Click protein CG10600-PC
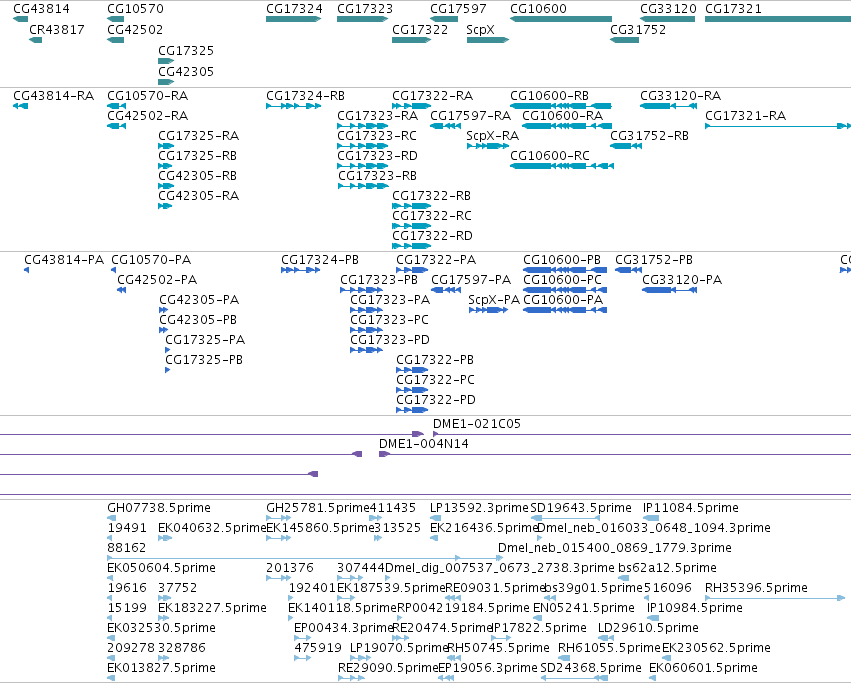Image resolution: width=851 pixels, height=683 pixels. pos(563,280)
